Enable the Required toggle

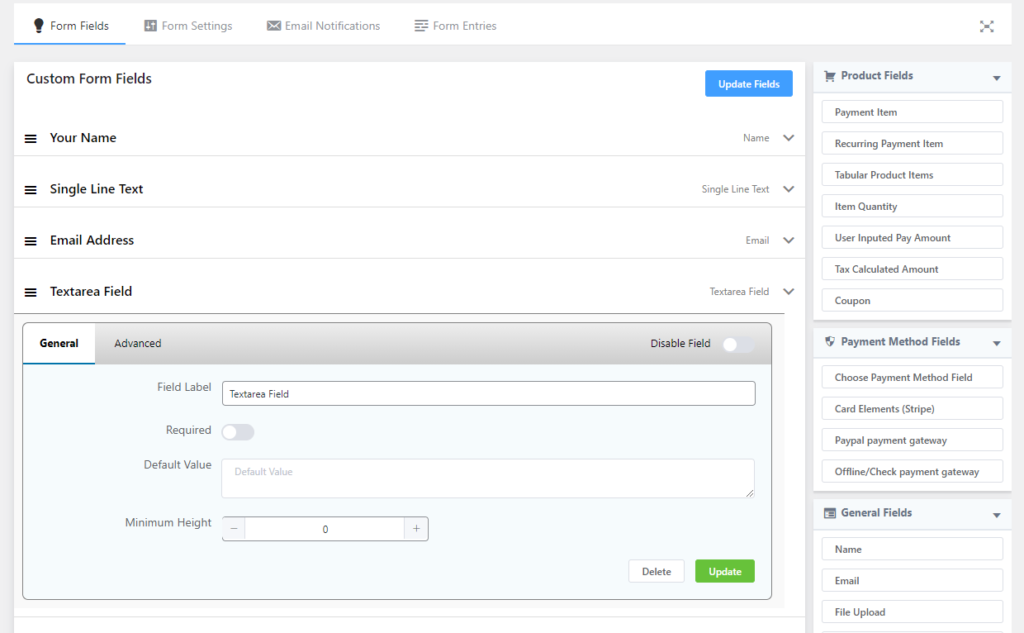238,432
